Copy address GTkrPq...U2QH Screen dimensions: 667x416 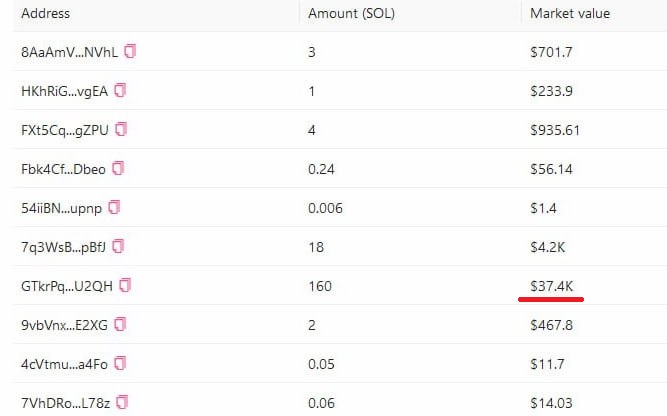click(125, 285)
